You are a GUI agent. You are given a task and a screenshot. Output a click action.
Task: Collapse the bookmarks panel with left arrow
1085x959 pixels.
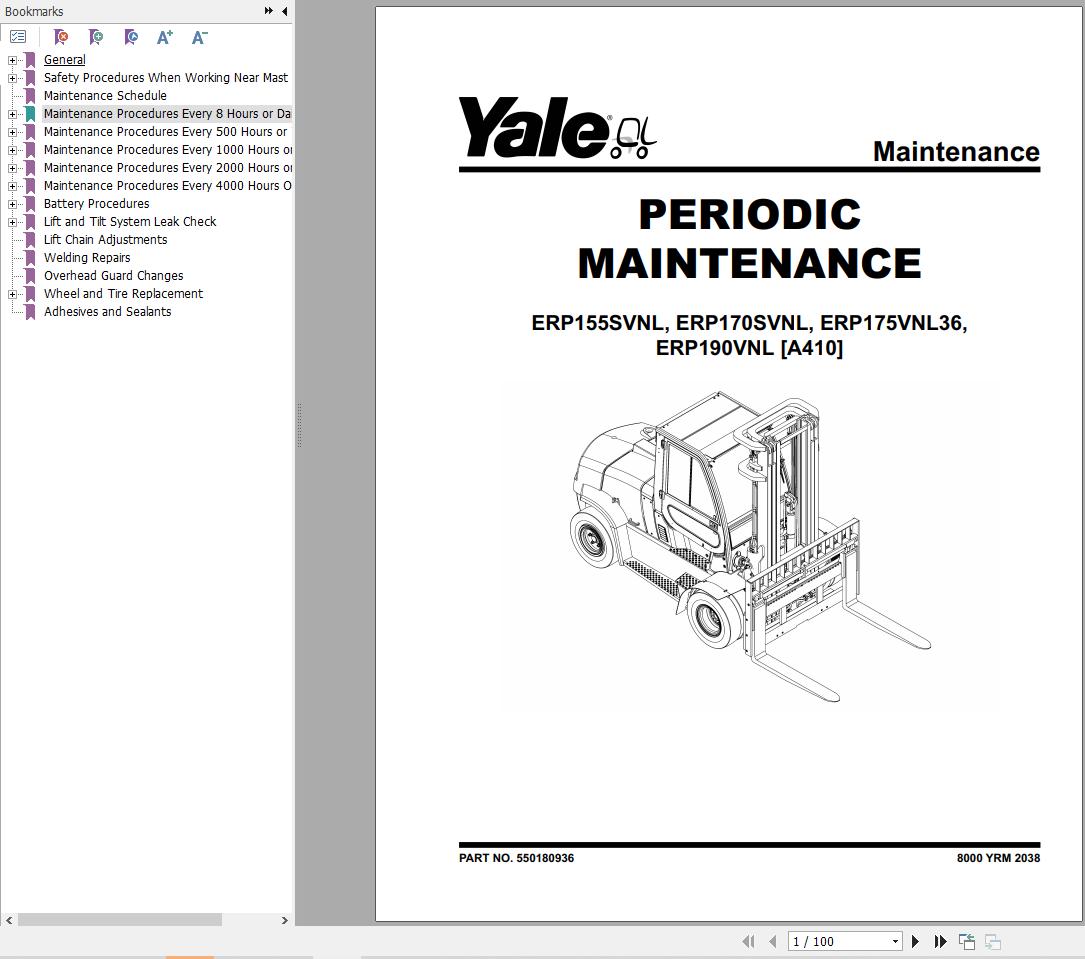tap(284, 10)
